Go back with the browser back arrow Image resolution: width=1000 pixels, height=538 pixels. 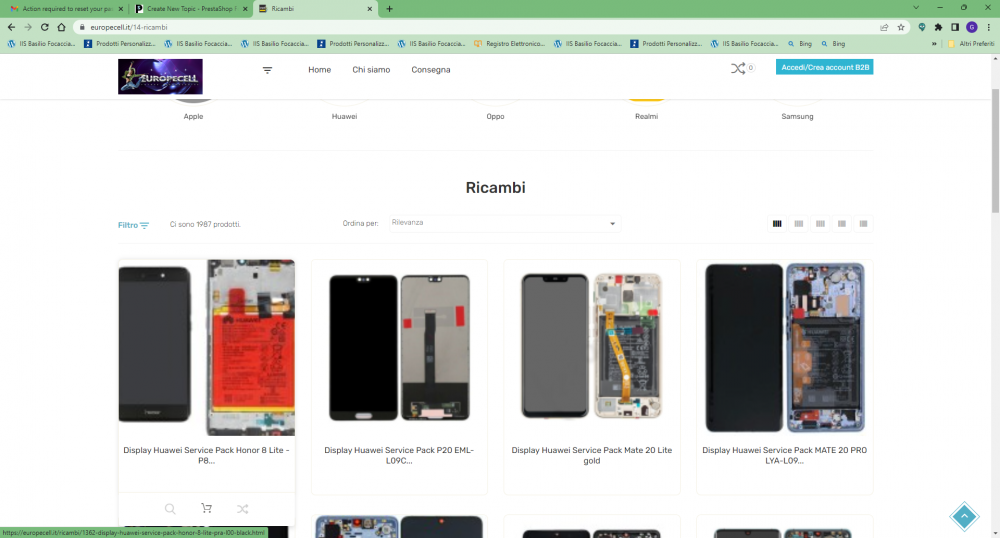[11, 27]
